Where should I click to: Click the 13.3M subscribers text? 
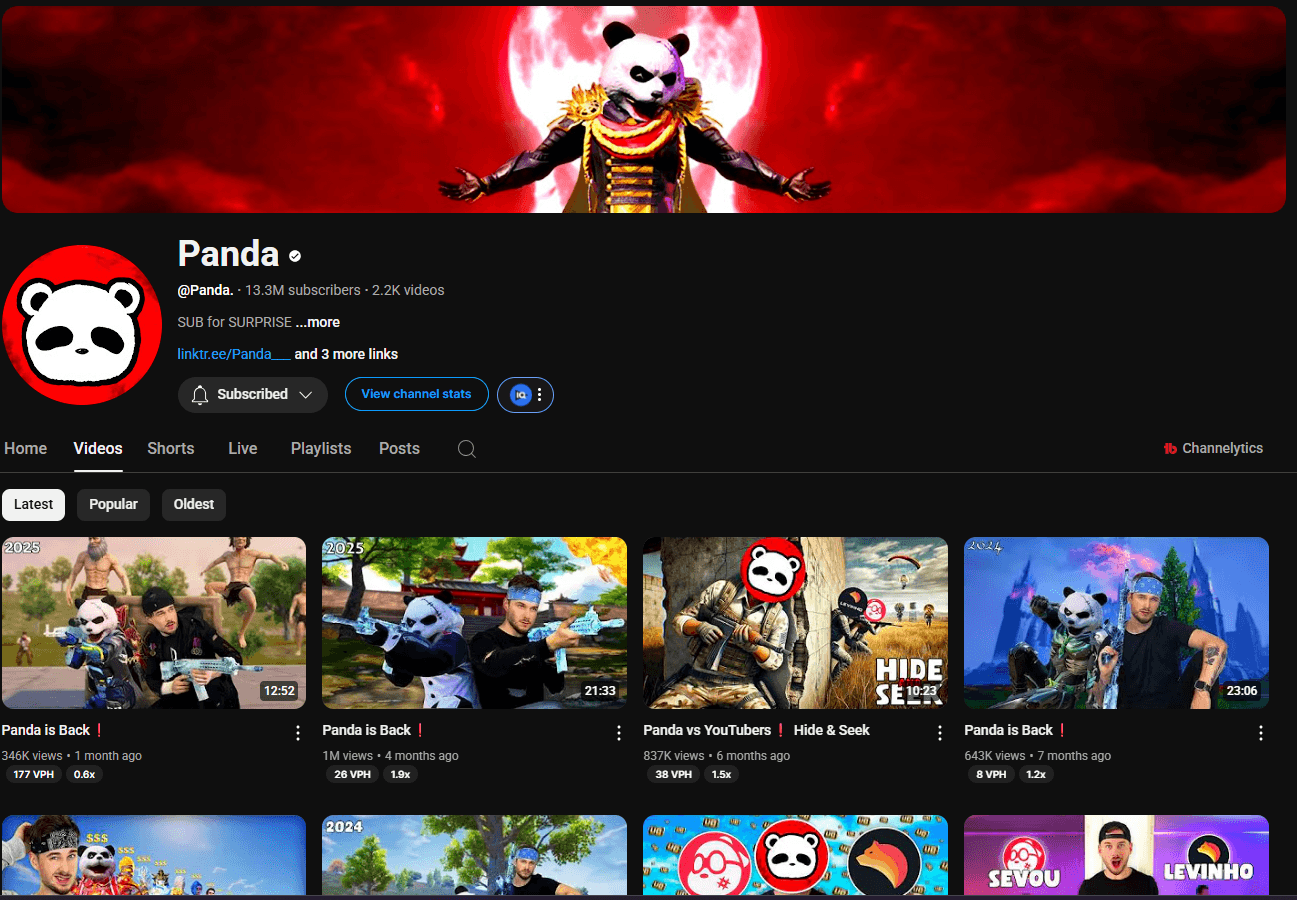click(x=303, y=290)
